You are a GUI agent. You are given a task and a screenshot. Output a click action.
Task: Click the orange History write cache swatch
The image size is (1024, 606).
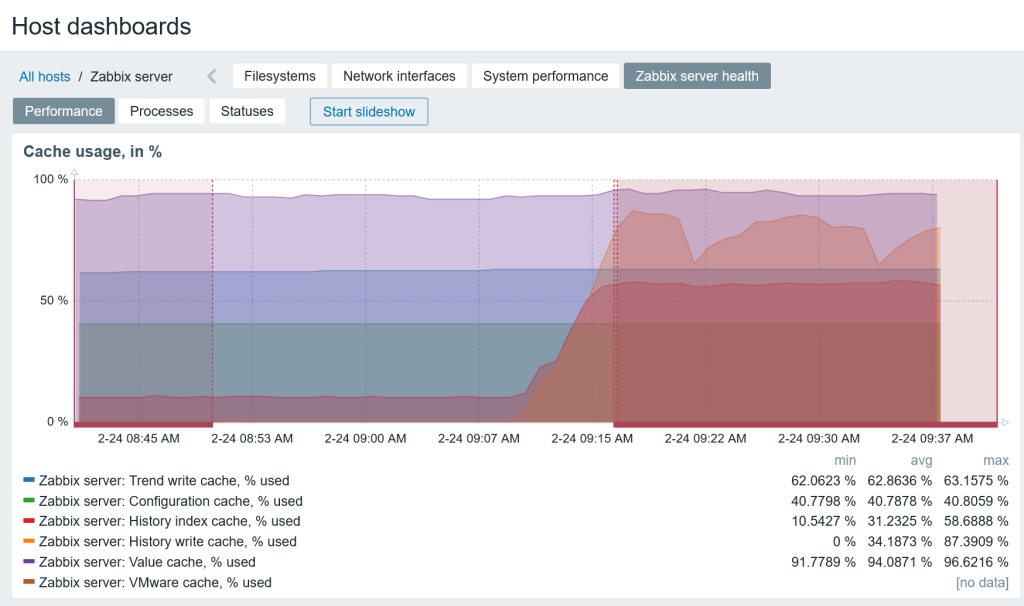(x=29, y=541)
